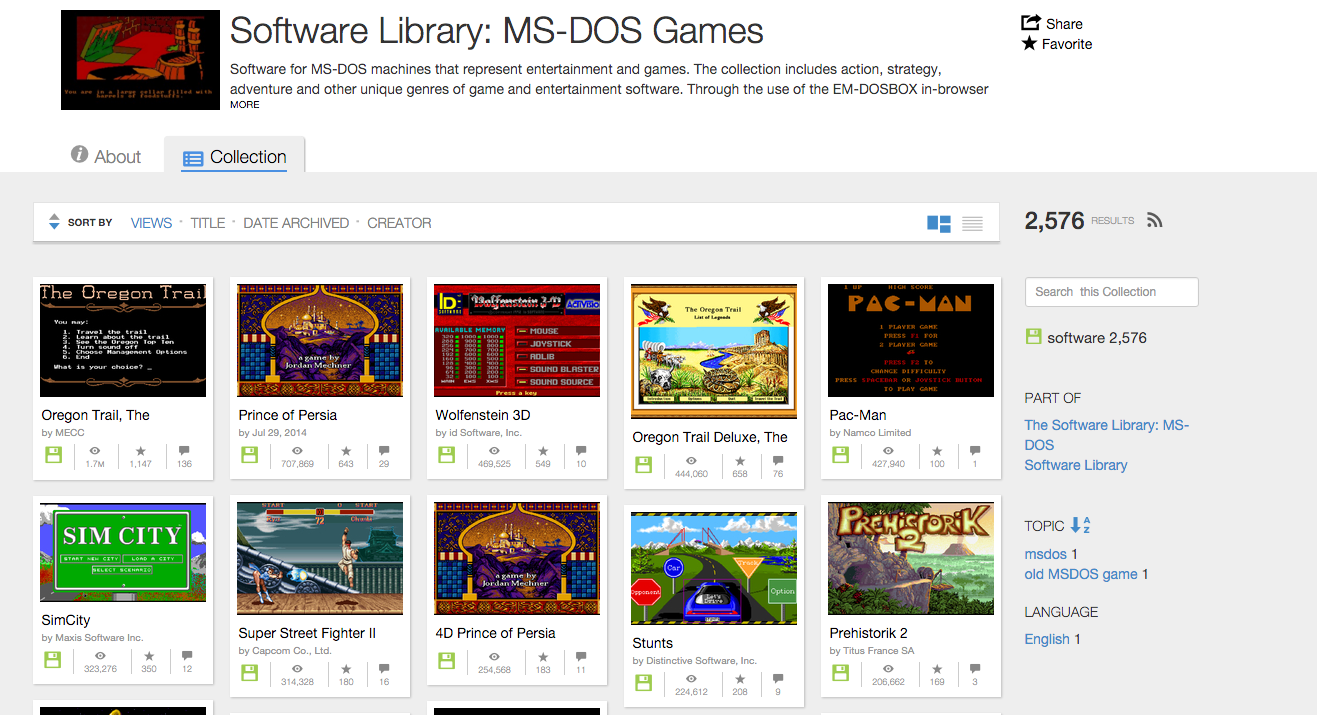
Task: Click the 'by Titus France SA' creator text
Action: 871,651
